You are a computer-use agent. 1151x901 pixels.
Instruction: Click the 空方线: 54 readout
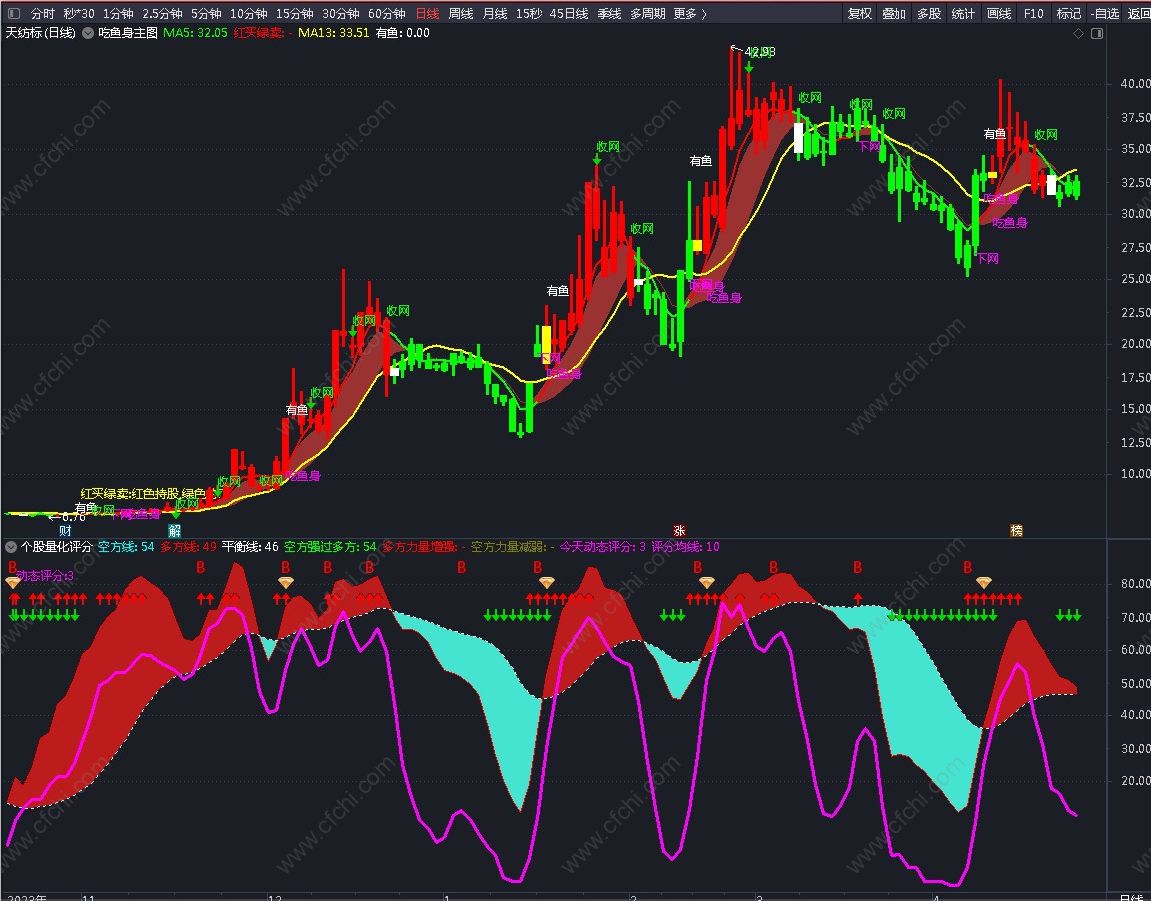coord(126,547)
